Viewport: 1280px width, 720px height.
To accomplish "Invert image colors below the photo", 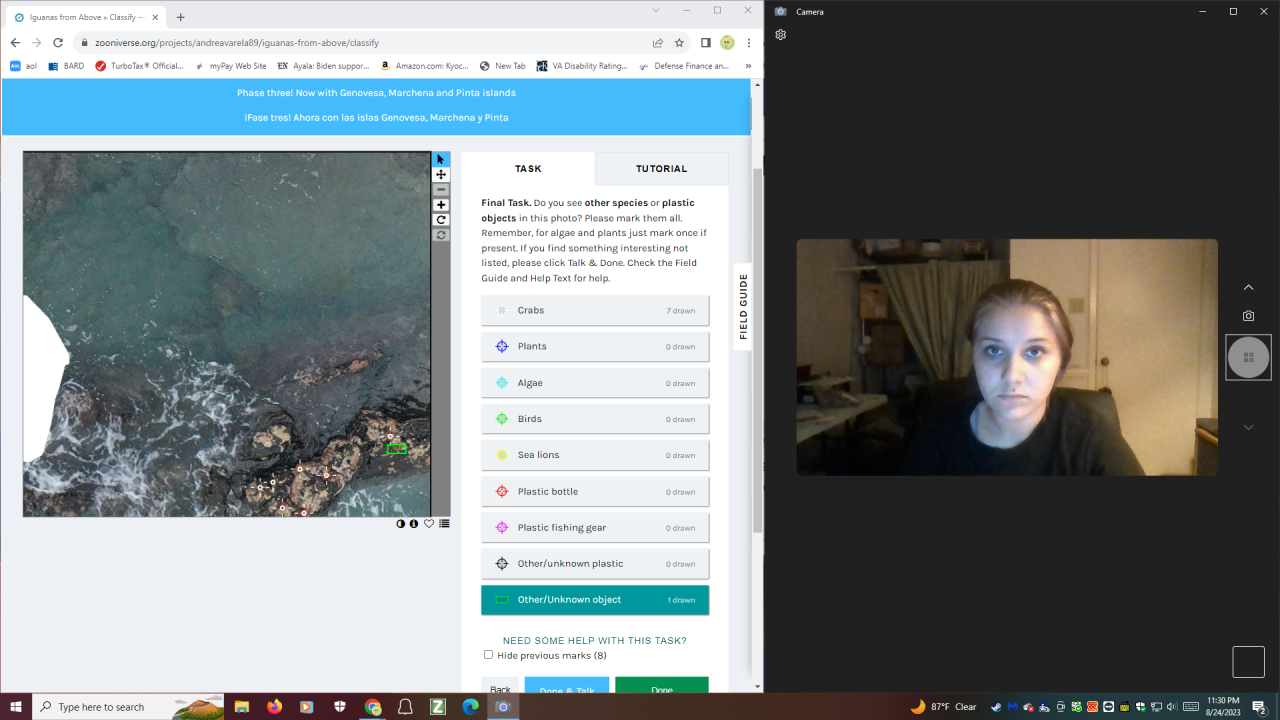I will tap(401, 523).
